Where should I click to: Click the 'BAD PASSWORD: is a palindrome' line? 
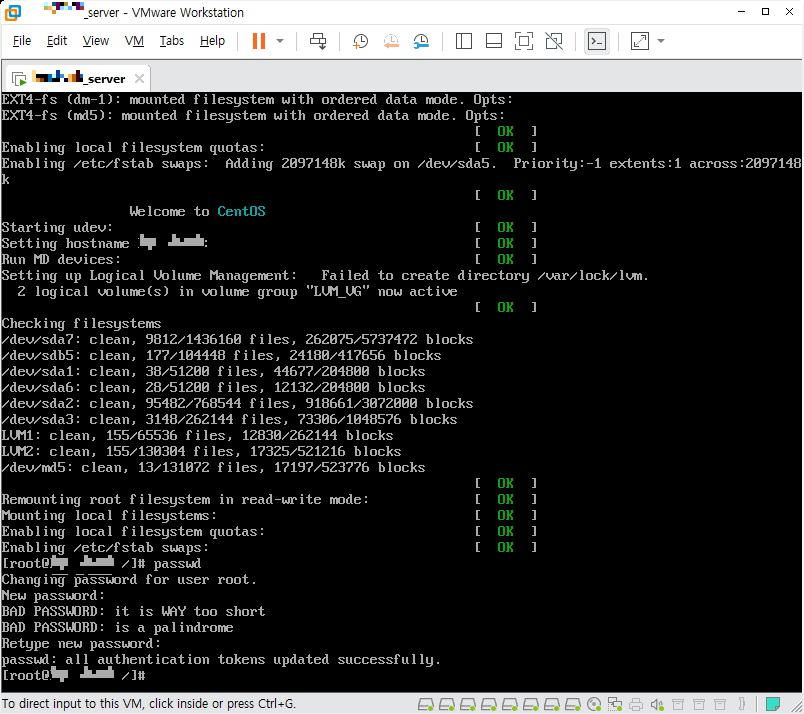(x=117, y=627)
